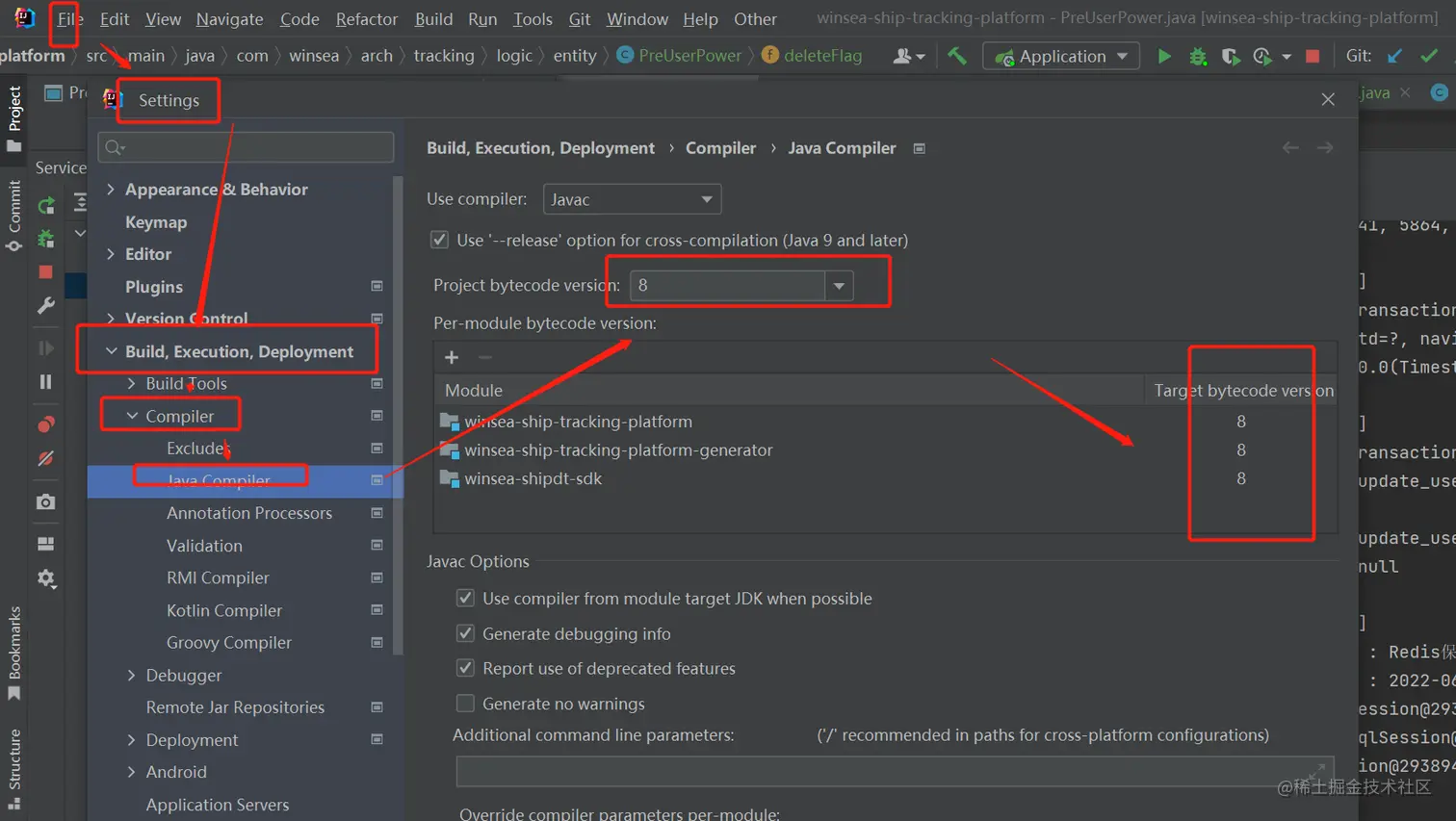Expand the Editor settings section
This screenshot has height=821, width=1456.
[x=111, y=254]
